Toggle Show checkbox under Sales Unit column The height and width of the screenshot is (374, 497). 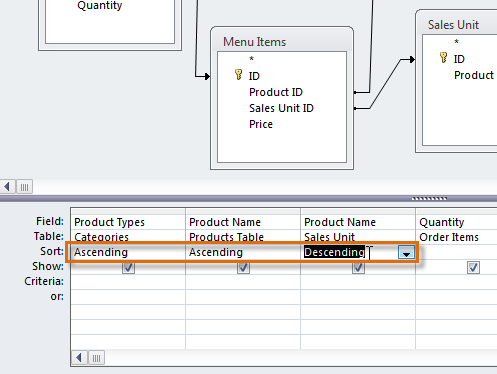click(x=358, y=267)
